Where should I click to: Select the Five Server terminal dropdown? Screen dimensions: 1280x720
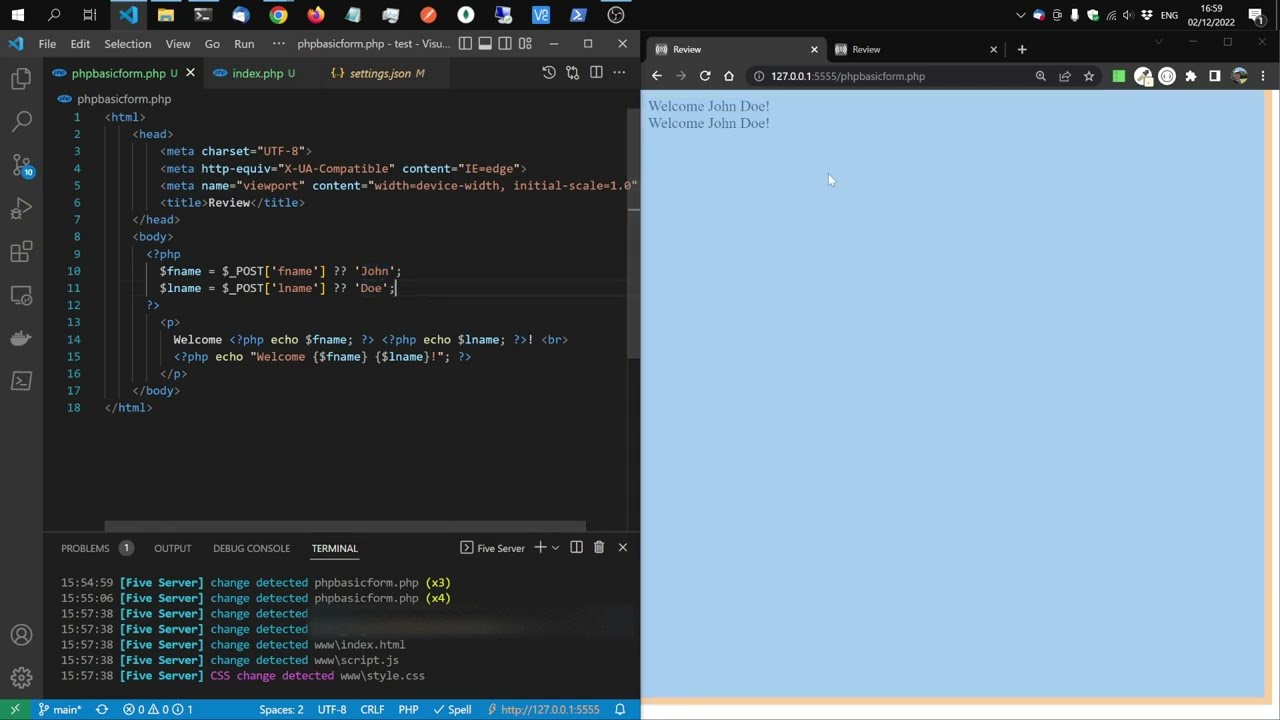coord(492,548)
